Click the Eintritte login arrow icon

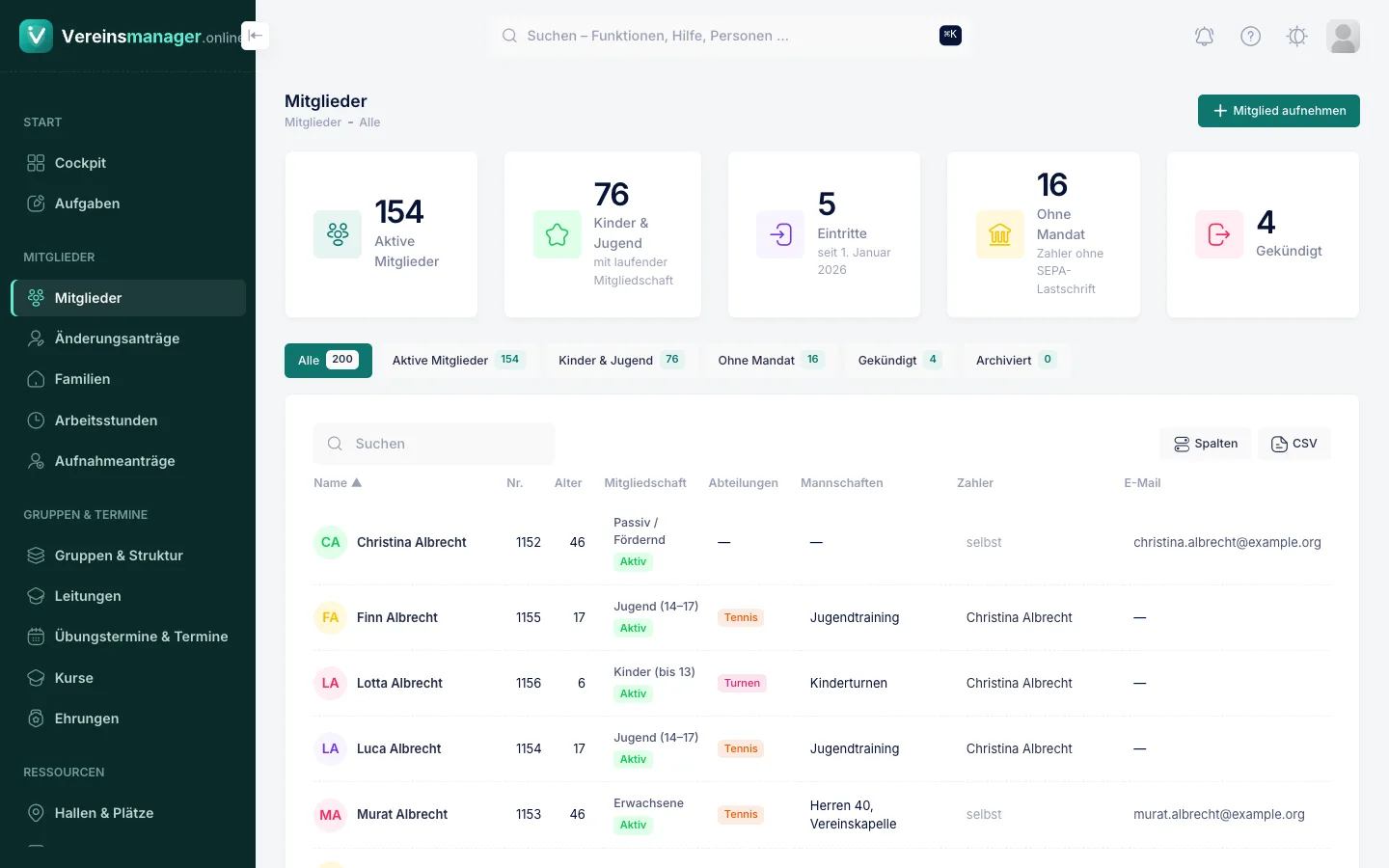[x=780, y=234]
